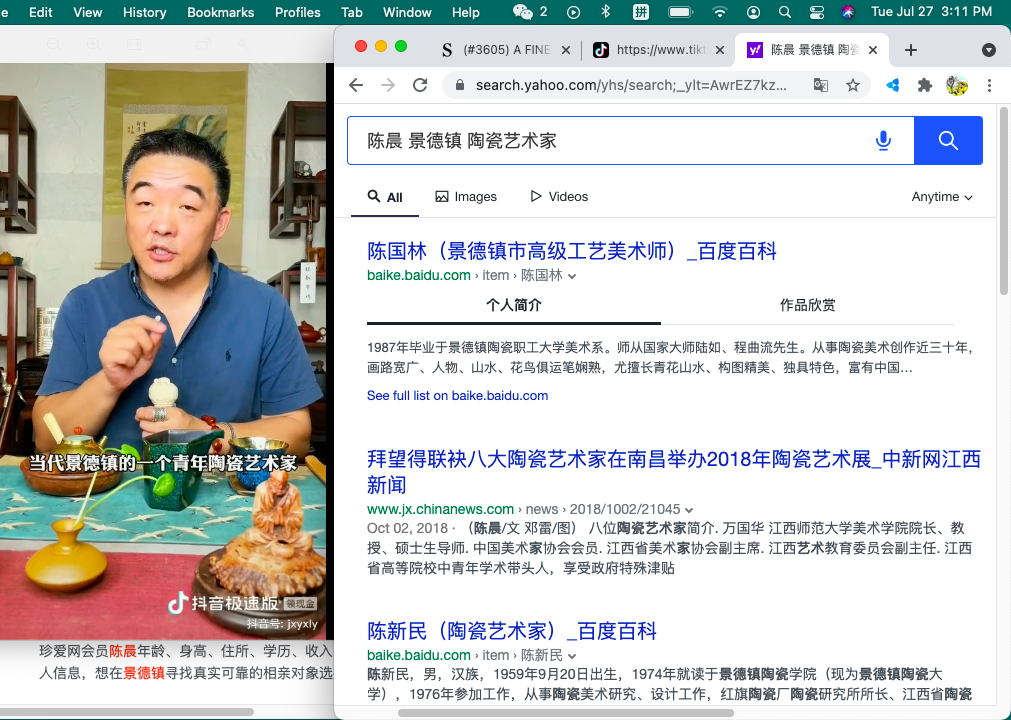Bookmark this page with the star icon
The width and height of the screenshot is (1011, 720).
pyautogui.click(x=853, y=85)
